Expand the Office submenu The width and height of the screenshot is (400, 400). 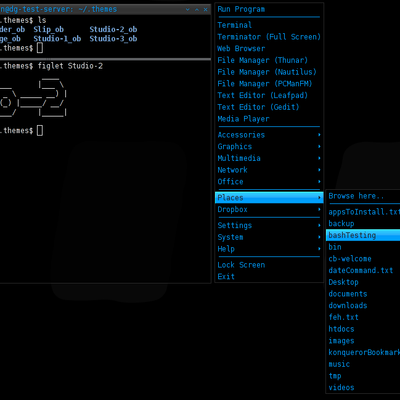269,182
